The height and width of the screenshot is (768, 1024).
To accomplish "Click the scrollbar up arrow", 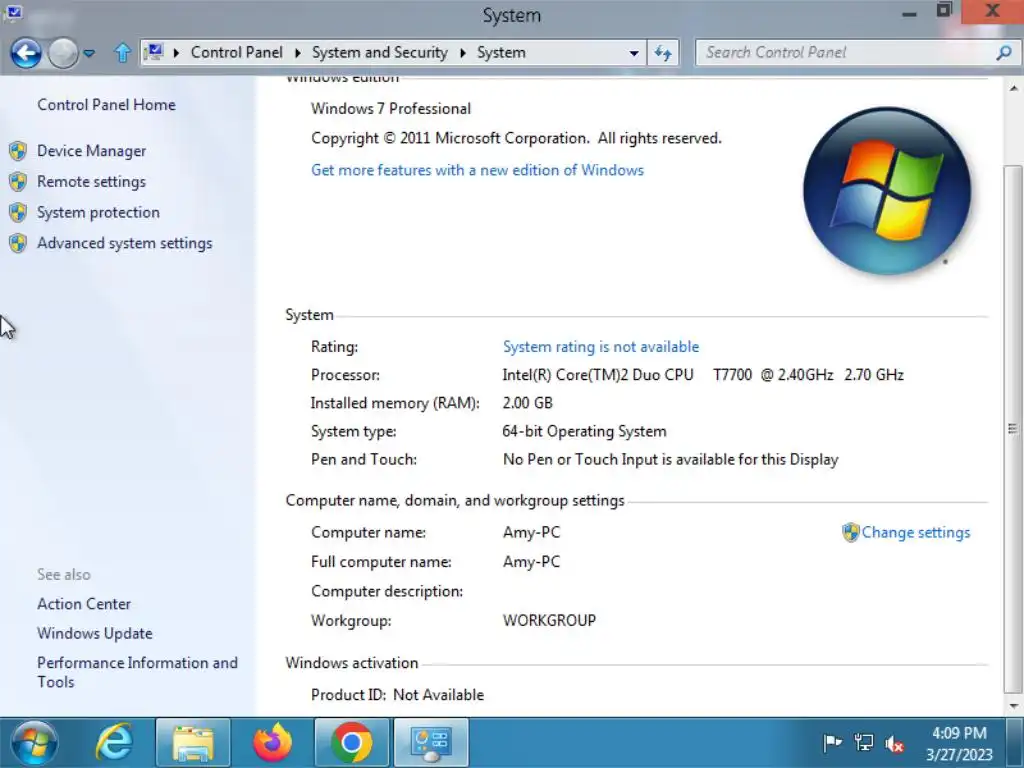I will (1014, 88).
